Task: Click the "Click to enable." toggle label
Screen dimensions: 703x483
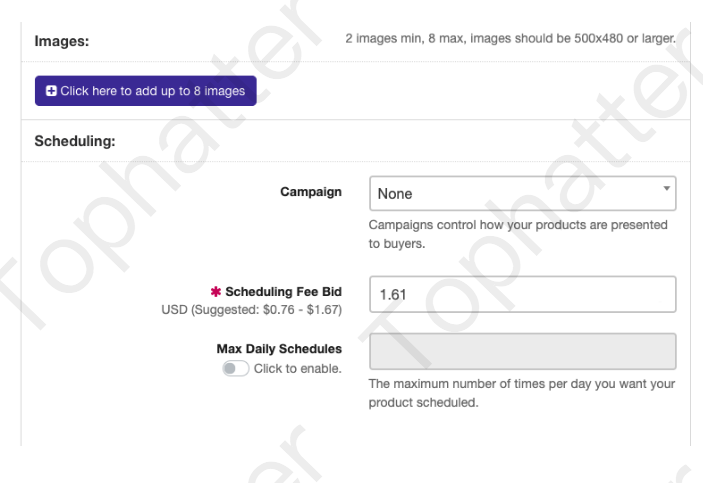Action: click(298, 368)
